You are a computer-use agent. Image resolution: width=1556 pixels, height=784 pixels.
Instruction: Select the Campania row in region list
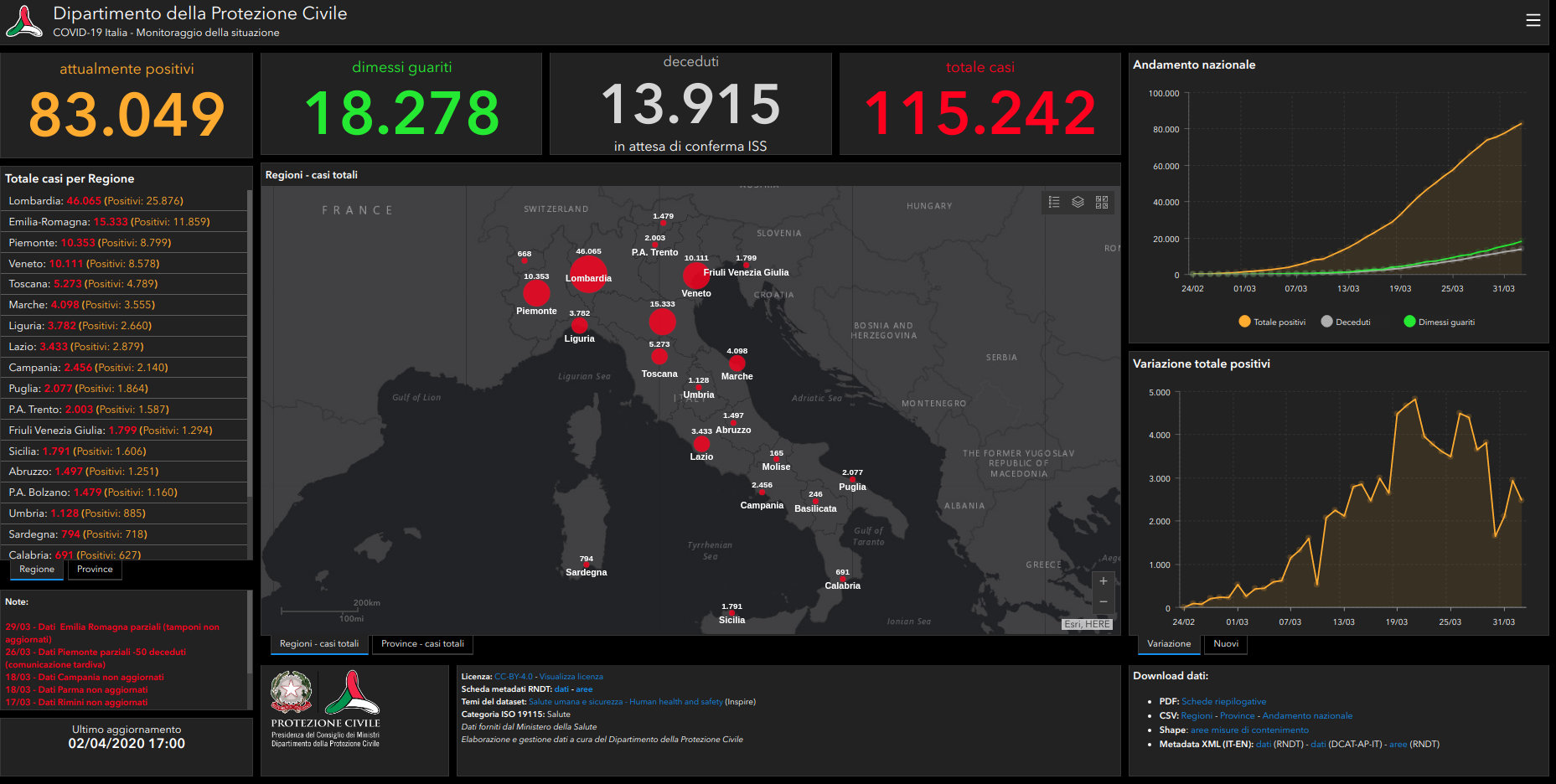tap(124, 368)
